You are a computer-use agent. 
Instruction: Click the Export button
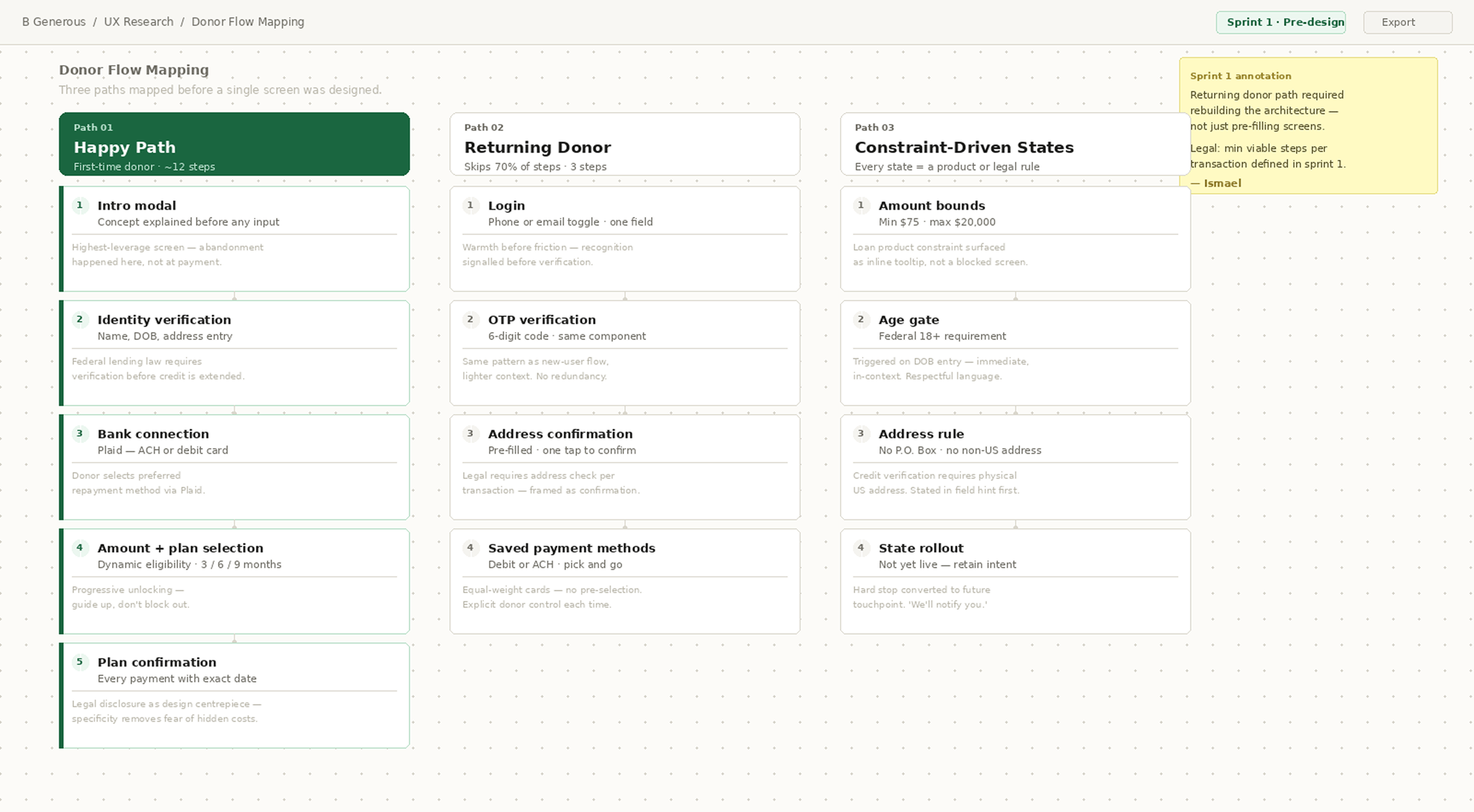(x=1407, y=22)
